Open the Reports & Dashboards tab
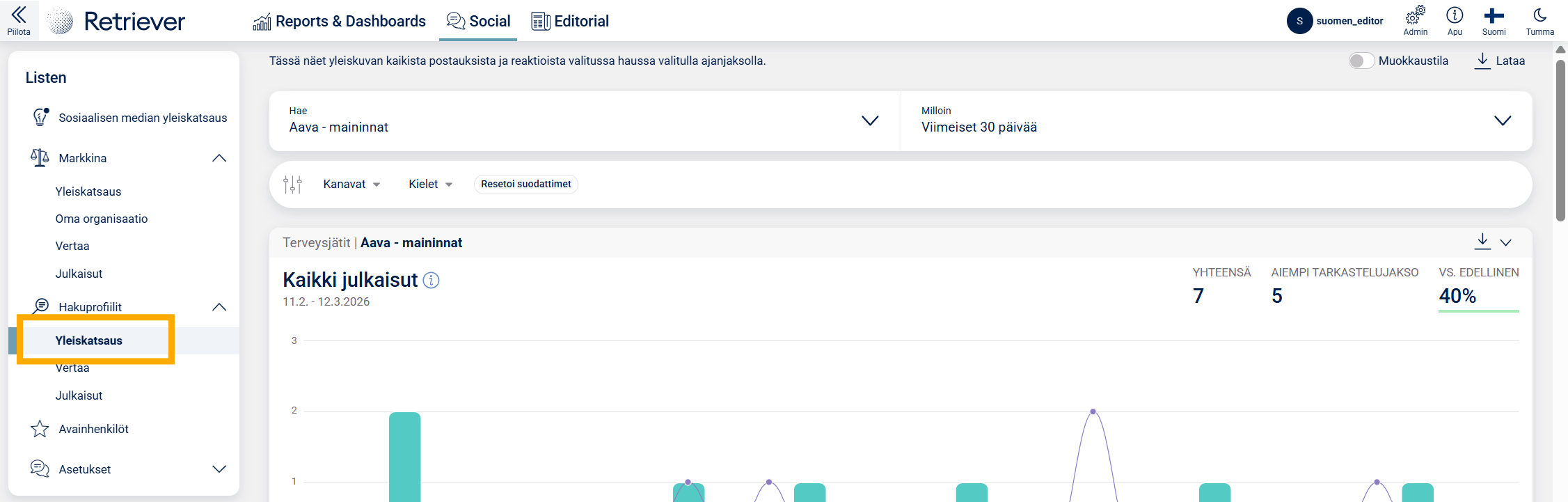This screenshot has height=502, width=1568. pos(340,22)
